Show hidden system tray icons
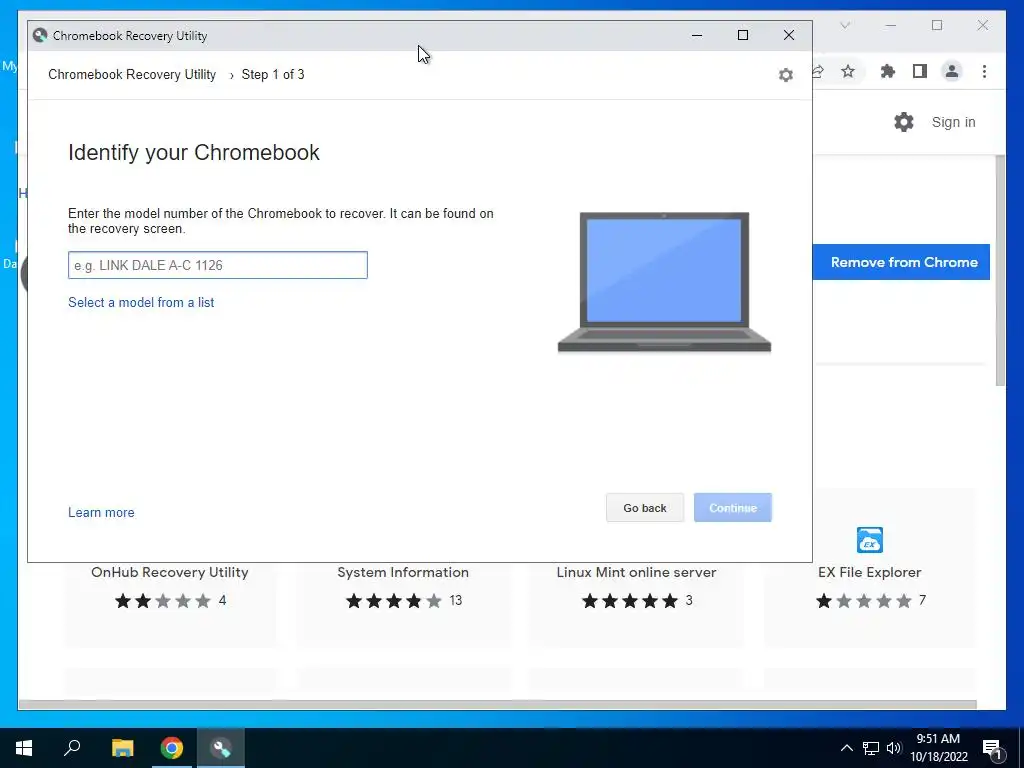 click(846, 748)
